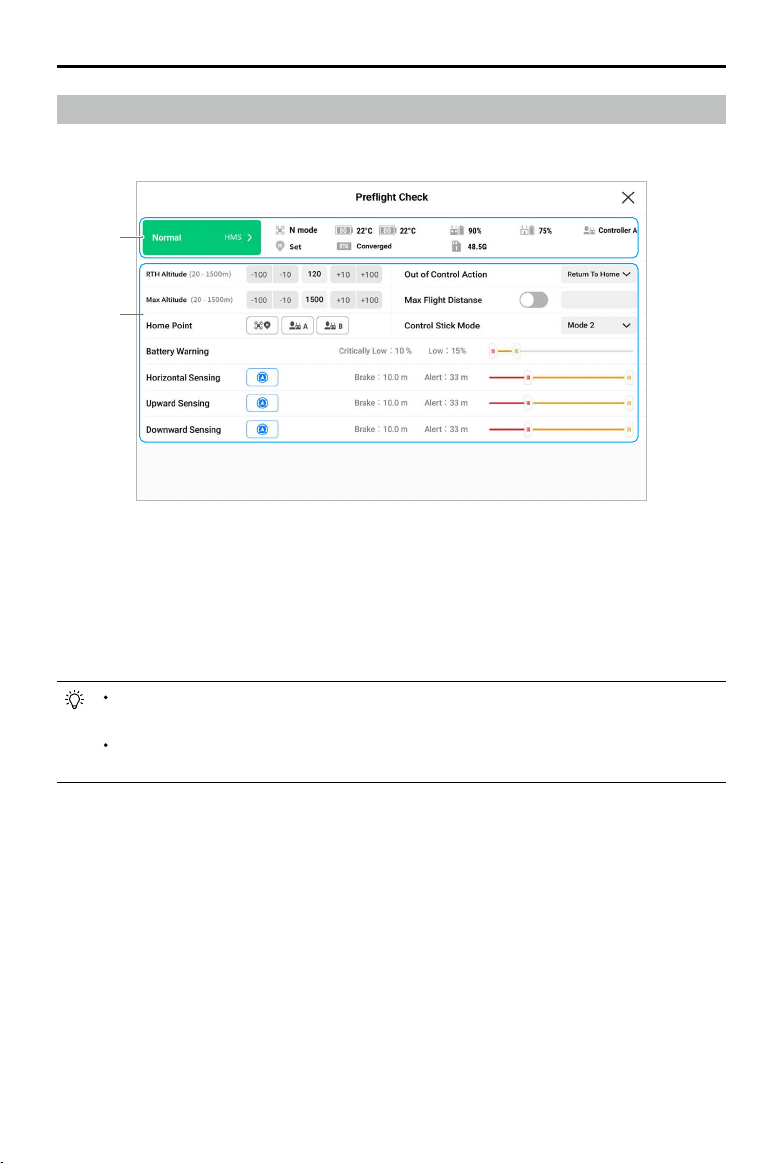Expand the Control Stick Mode dropdown
This screenshot has height=1163, width=783.
pos(598,326)
